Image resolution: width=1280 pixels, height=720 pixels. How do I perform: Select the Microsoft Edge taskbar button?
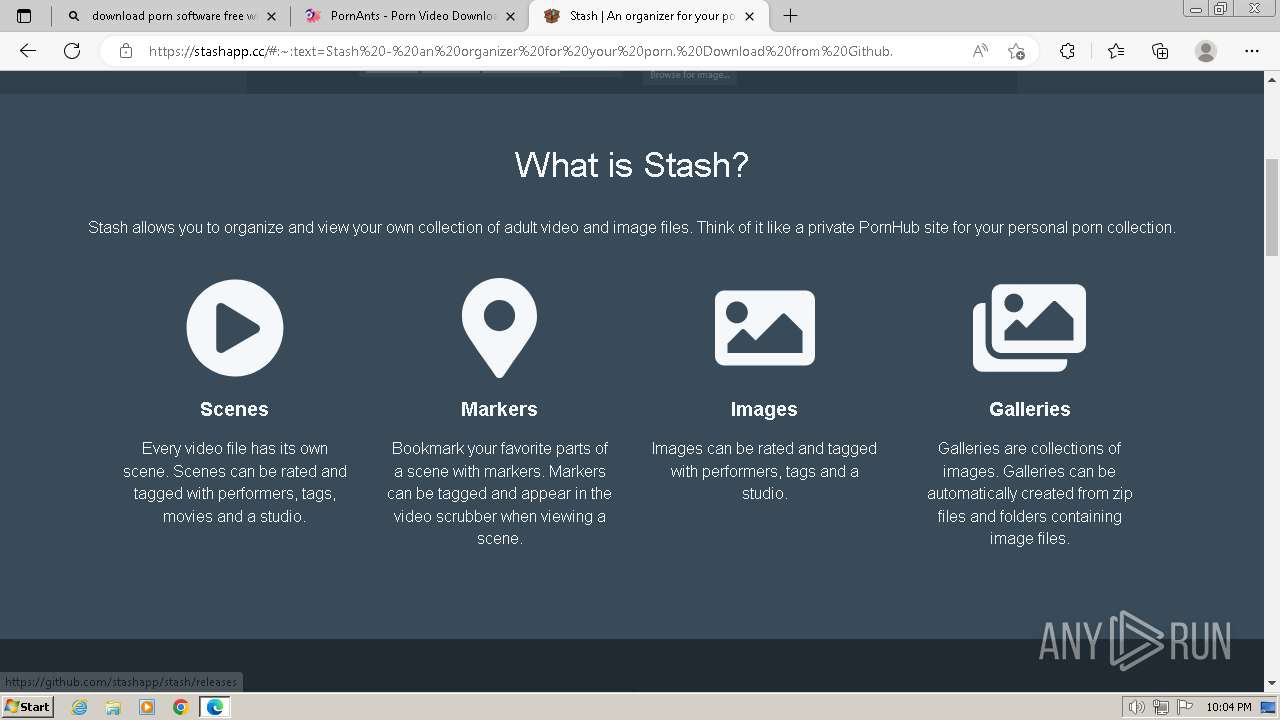point(215,707)
